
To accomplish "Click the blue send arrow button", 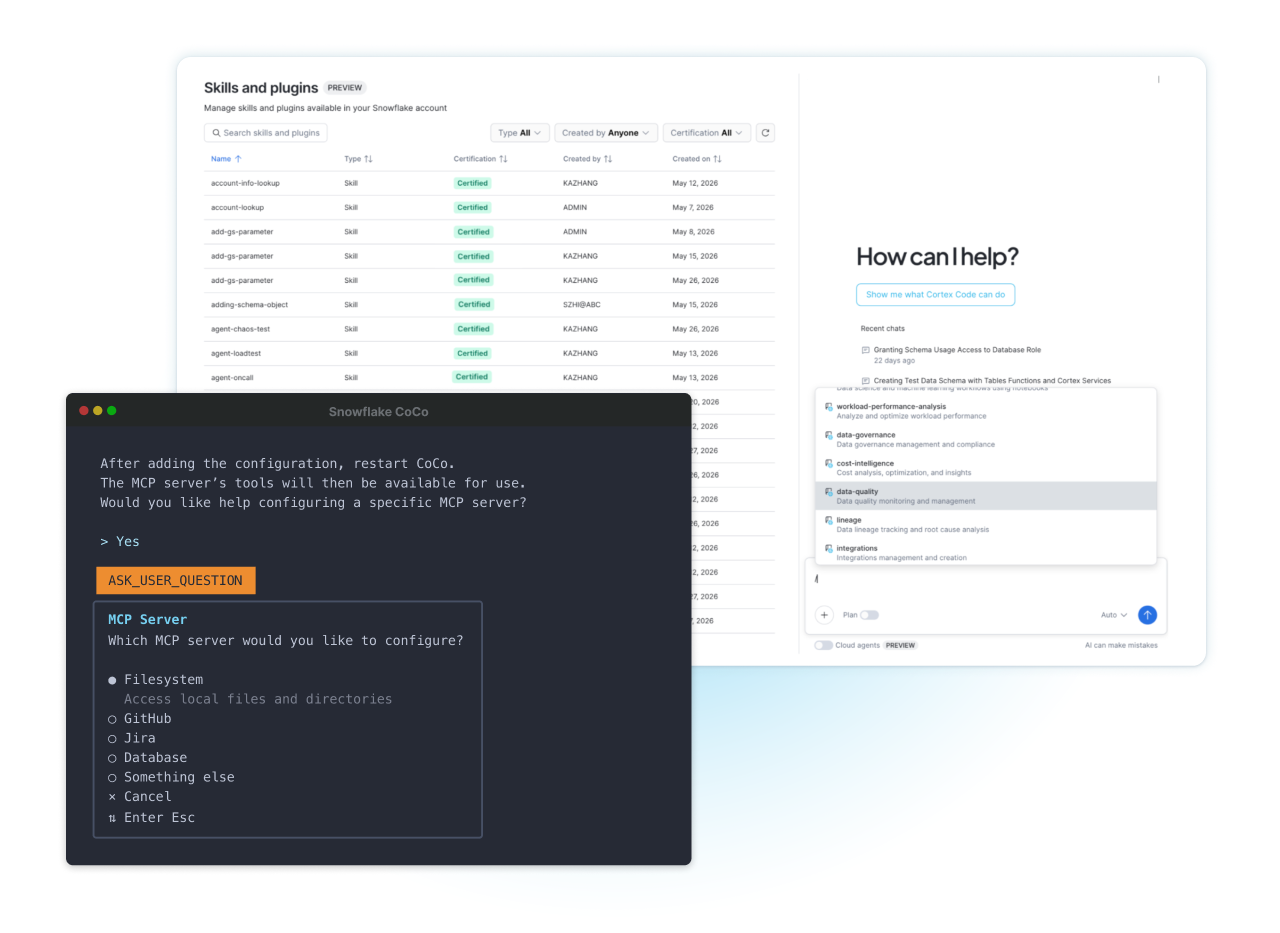I will [x=1147, y=615].
